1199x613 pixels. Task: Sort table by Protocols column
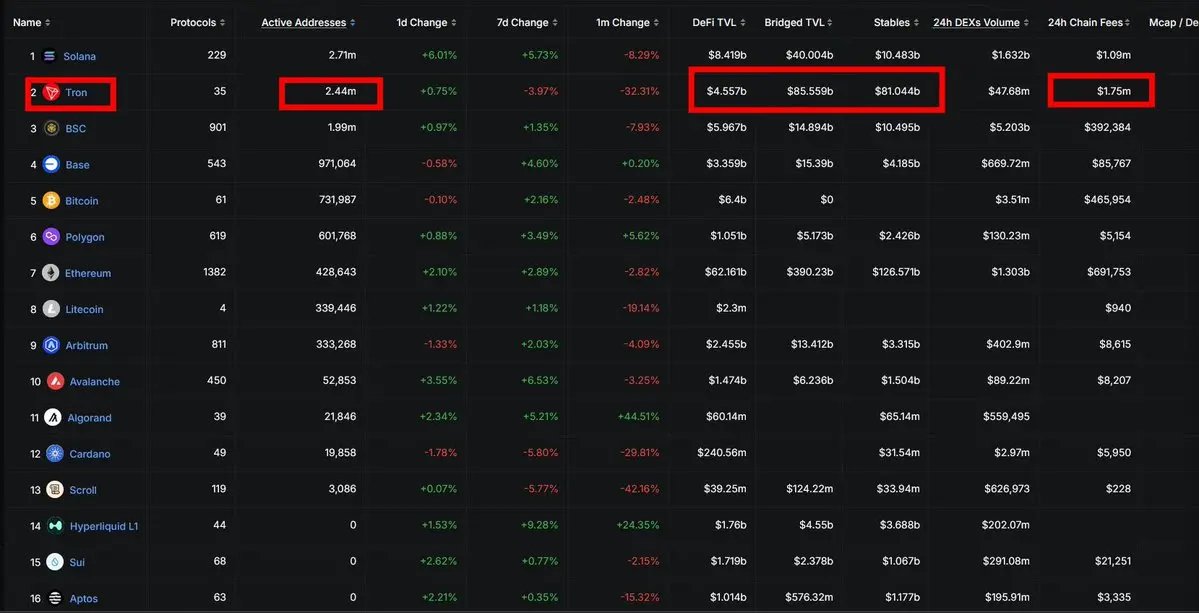[x=198, y=23]
